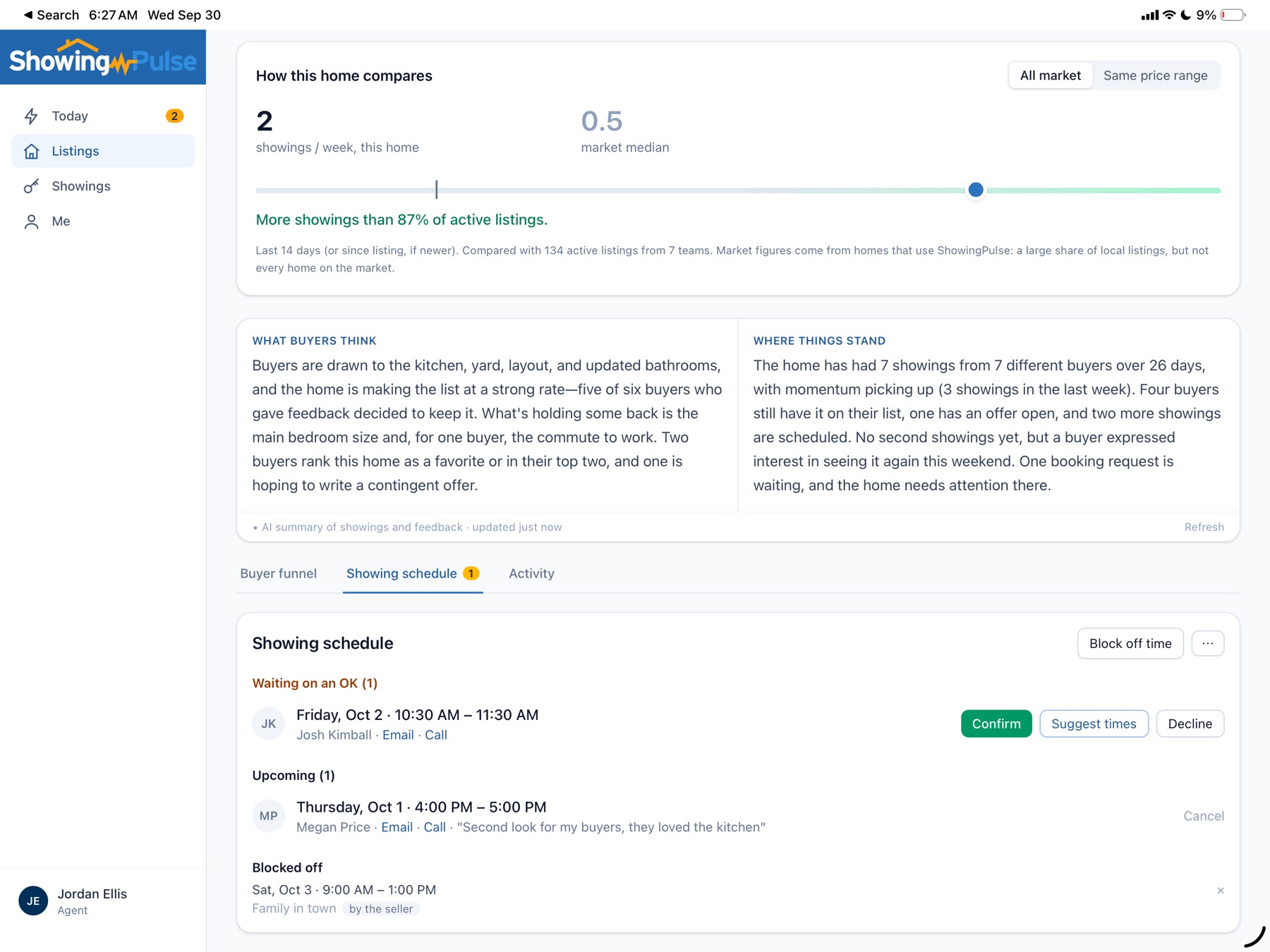Click the JK avatar for Josh Kimball
Screen dimensions: 1270x952
269,724
